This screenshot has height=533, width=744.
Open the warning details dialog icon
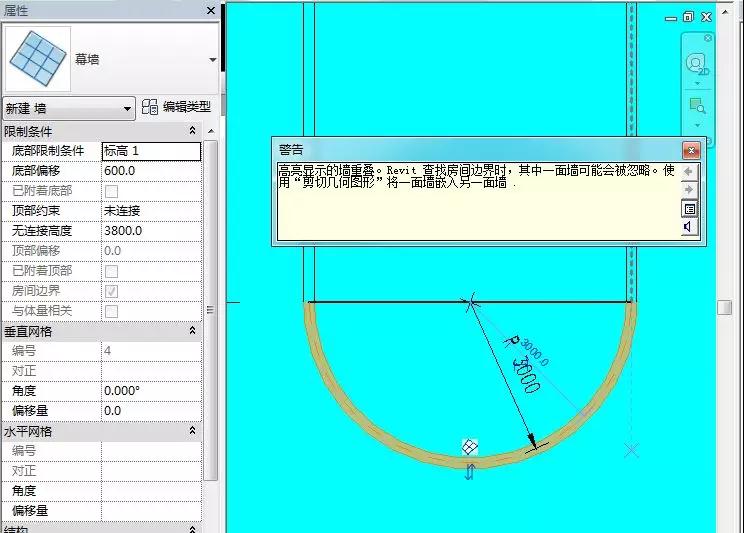pyautogui.click(x=689, y=209)
